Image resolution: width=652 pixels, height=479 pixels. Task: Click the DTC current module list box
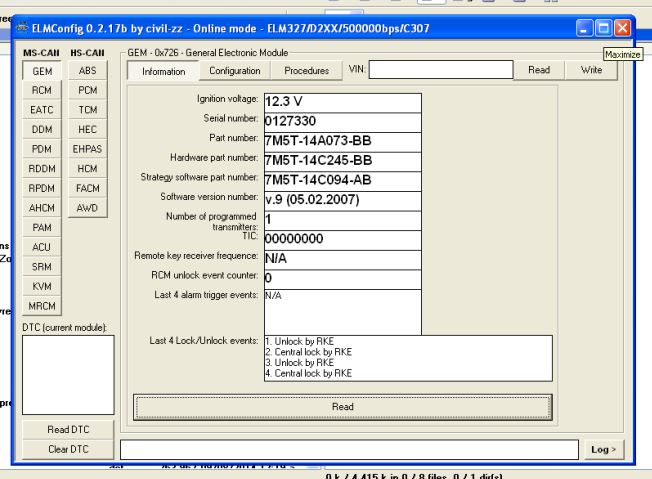coord(68,375)
